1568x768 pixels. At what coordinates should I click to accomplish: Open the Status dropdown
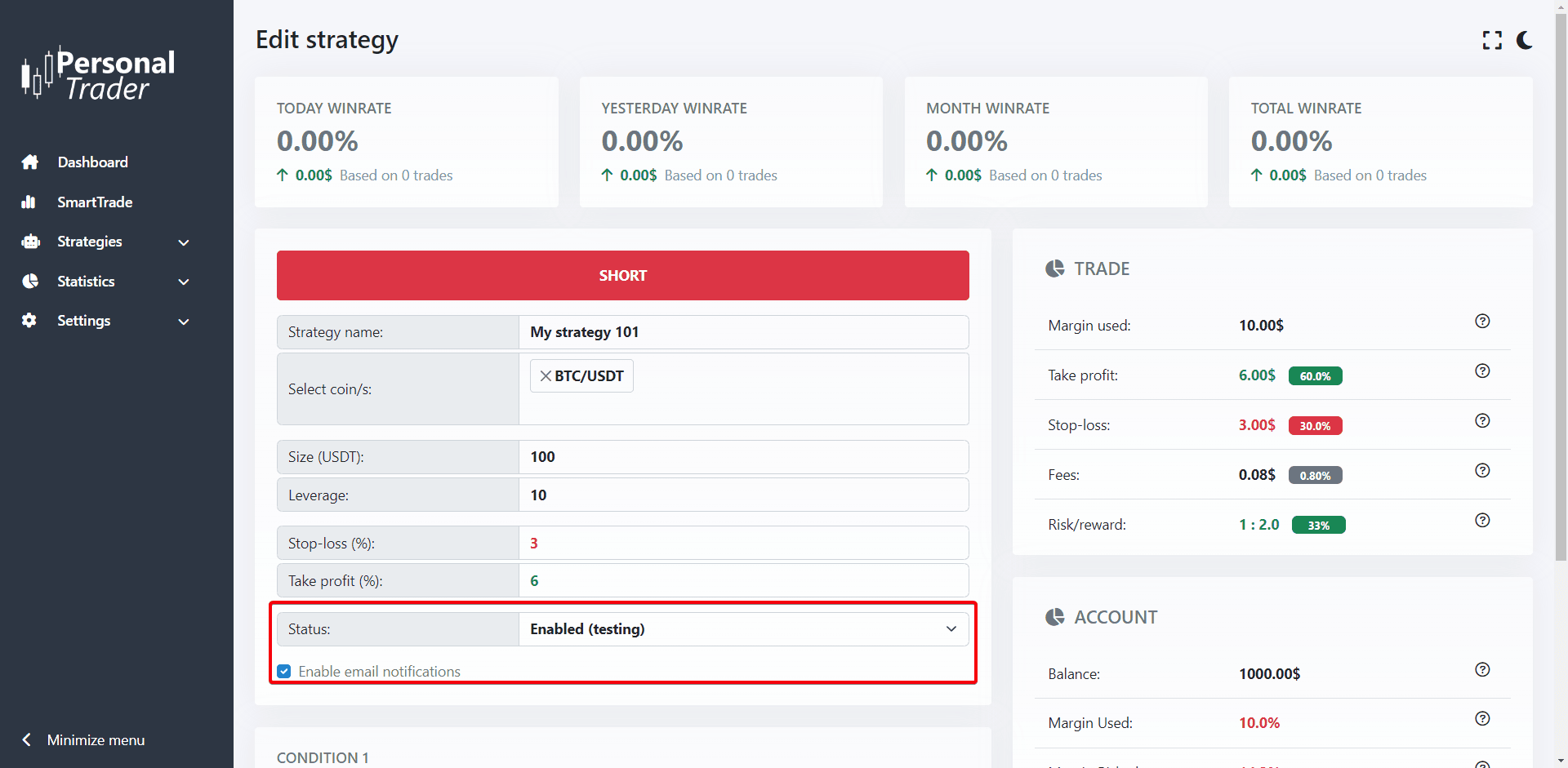(743, 629)
